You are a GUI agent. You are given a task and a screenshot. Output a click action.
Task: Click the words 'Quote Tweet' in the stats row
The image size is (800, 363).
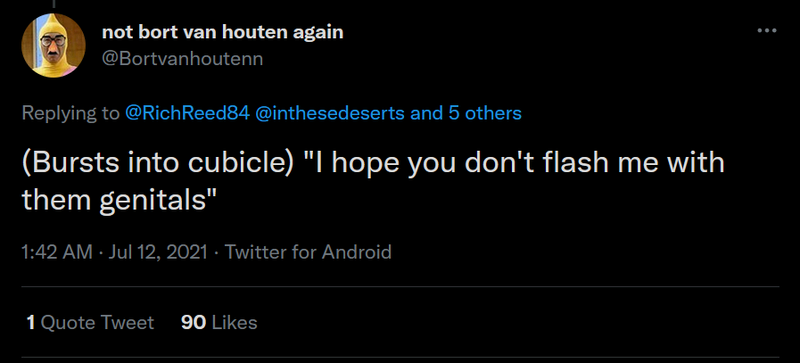[97, 323]
